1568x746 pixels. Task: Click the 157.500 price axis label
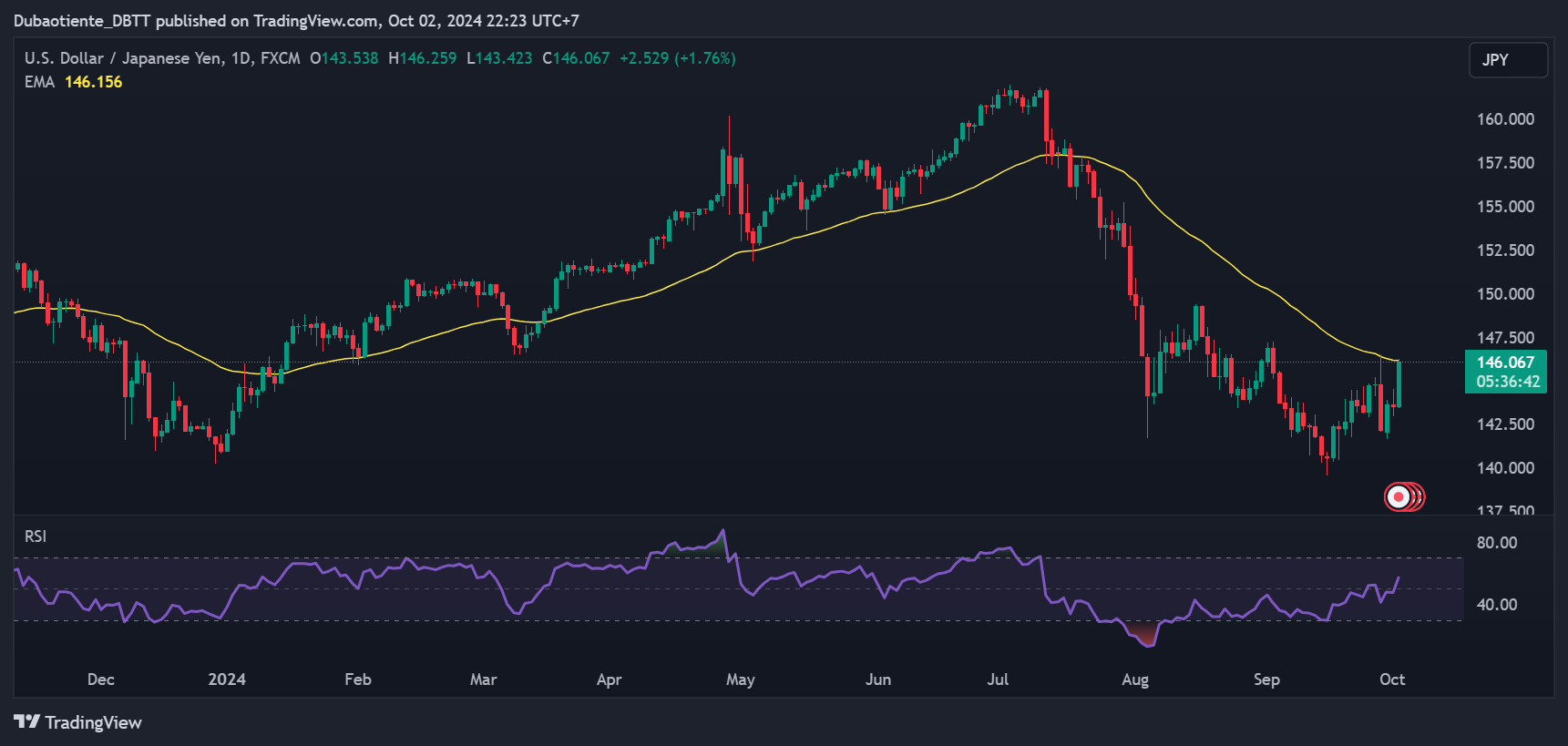[x=1505, y=163]
